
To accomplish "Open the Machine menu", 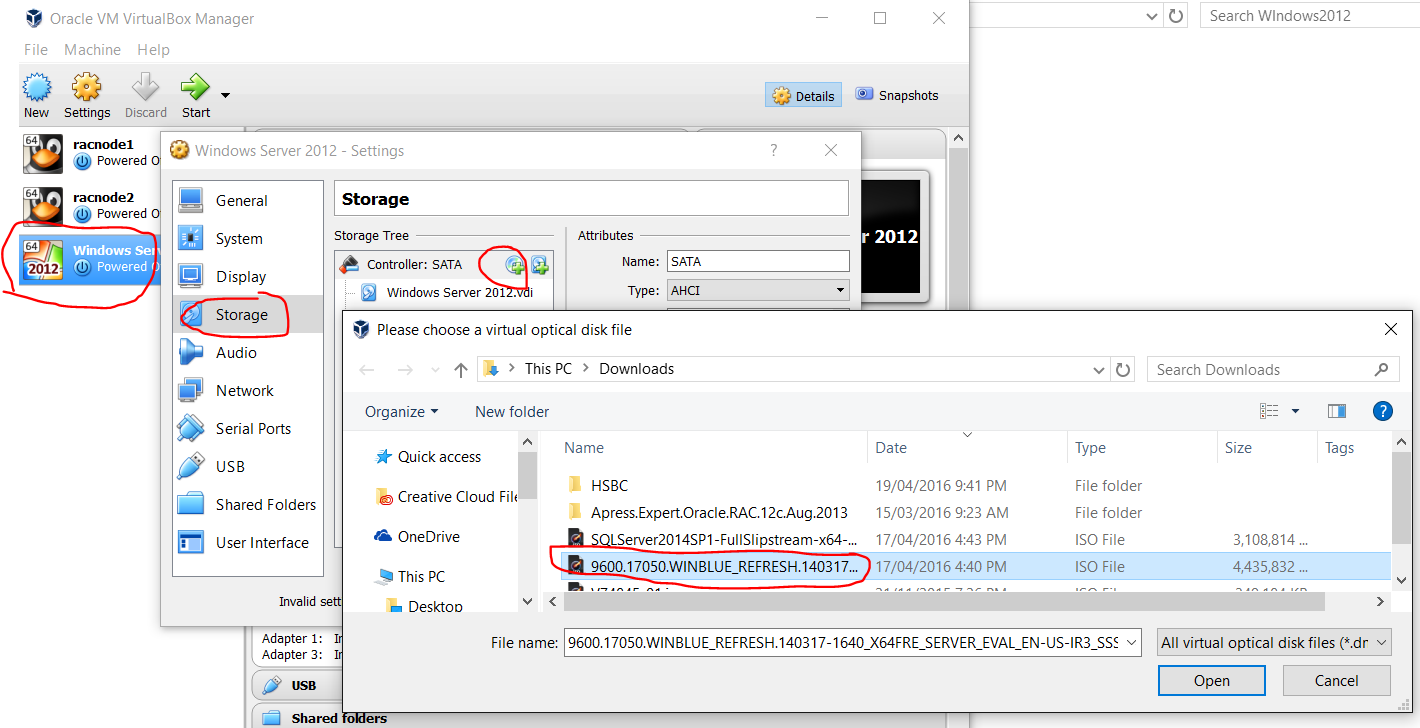I will click(92, 50).
